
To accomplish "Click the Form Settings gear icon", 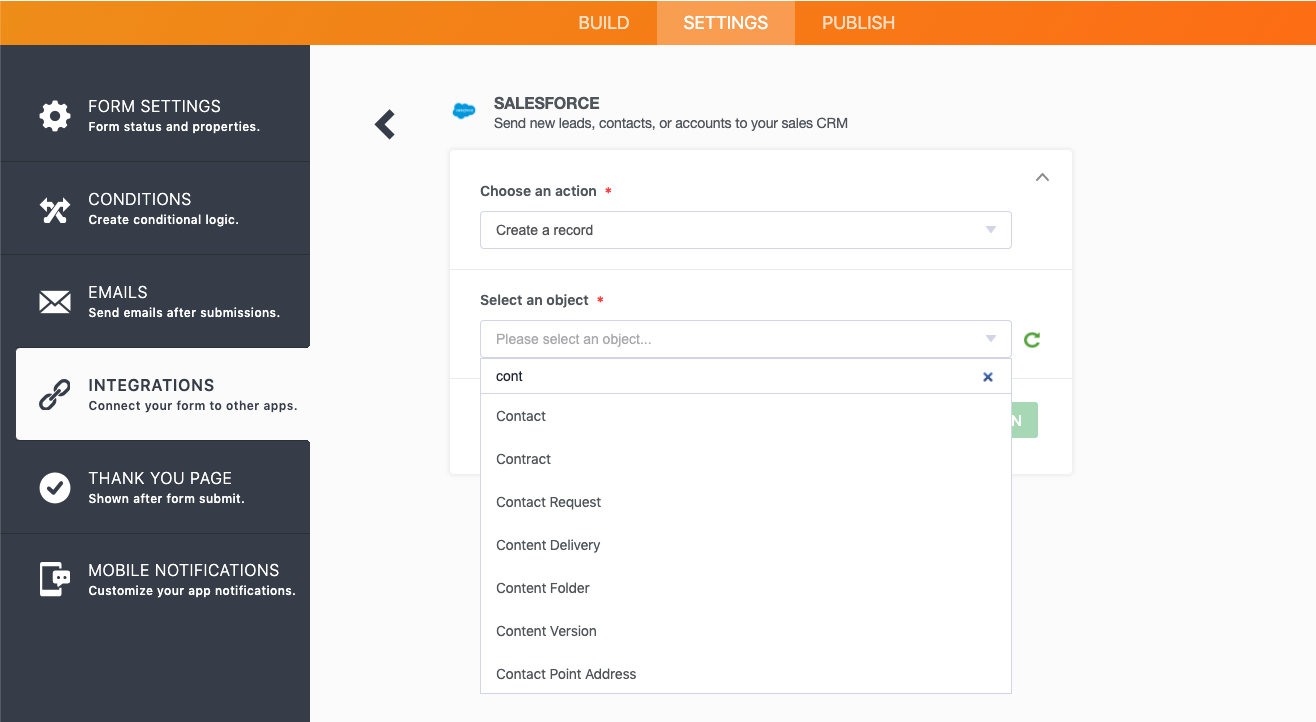I will pos(54,116).
